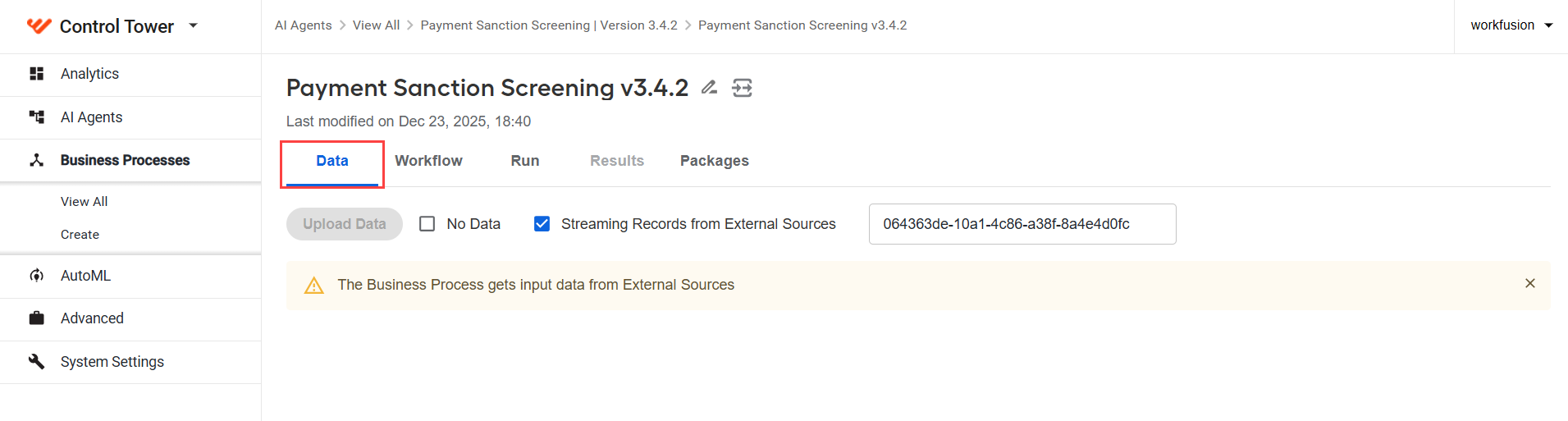Image resolution: width=1568 pixels, height=421 pixels.
Task: Open Analytics via its dashboard icon
Action: [37, 74]
